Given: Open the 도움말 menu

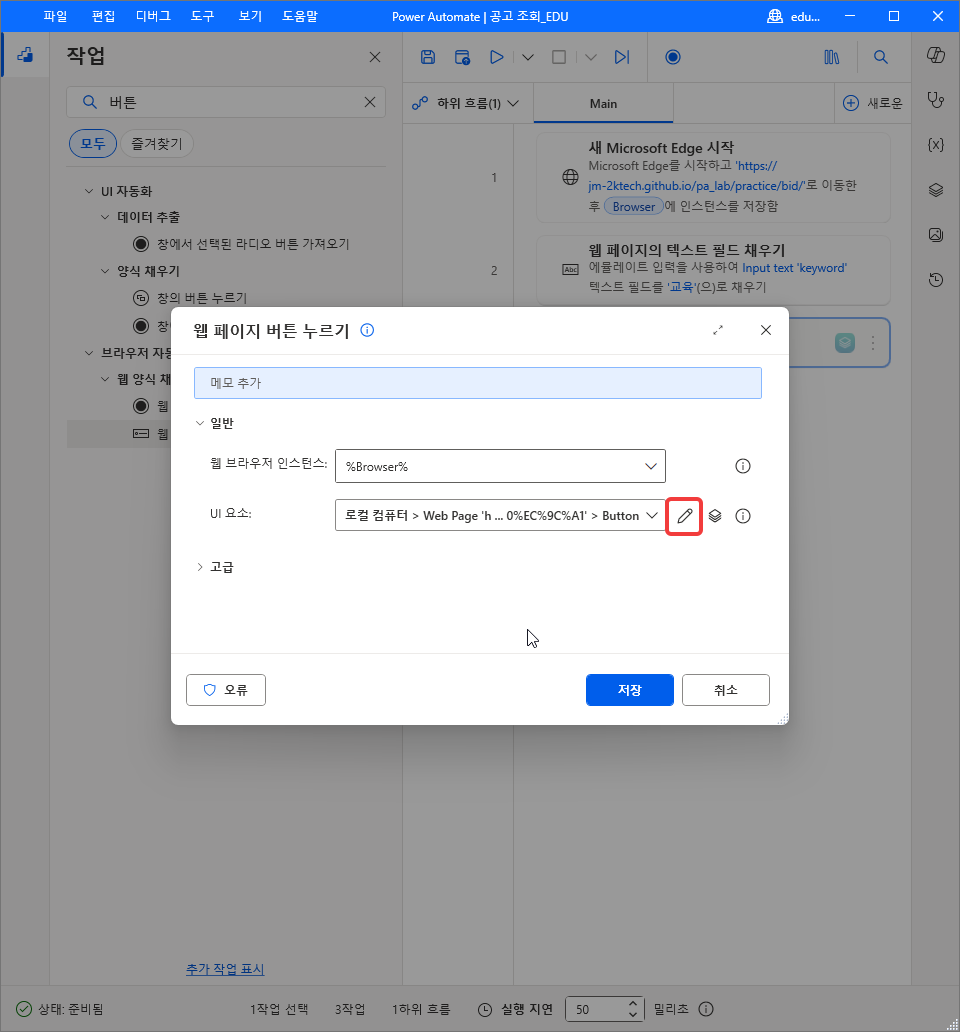Looking at the screenshot, I should point(300,16).
